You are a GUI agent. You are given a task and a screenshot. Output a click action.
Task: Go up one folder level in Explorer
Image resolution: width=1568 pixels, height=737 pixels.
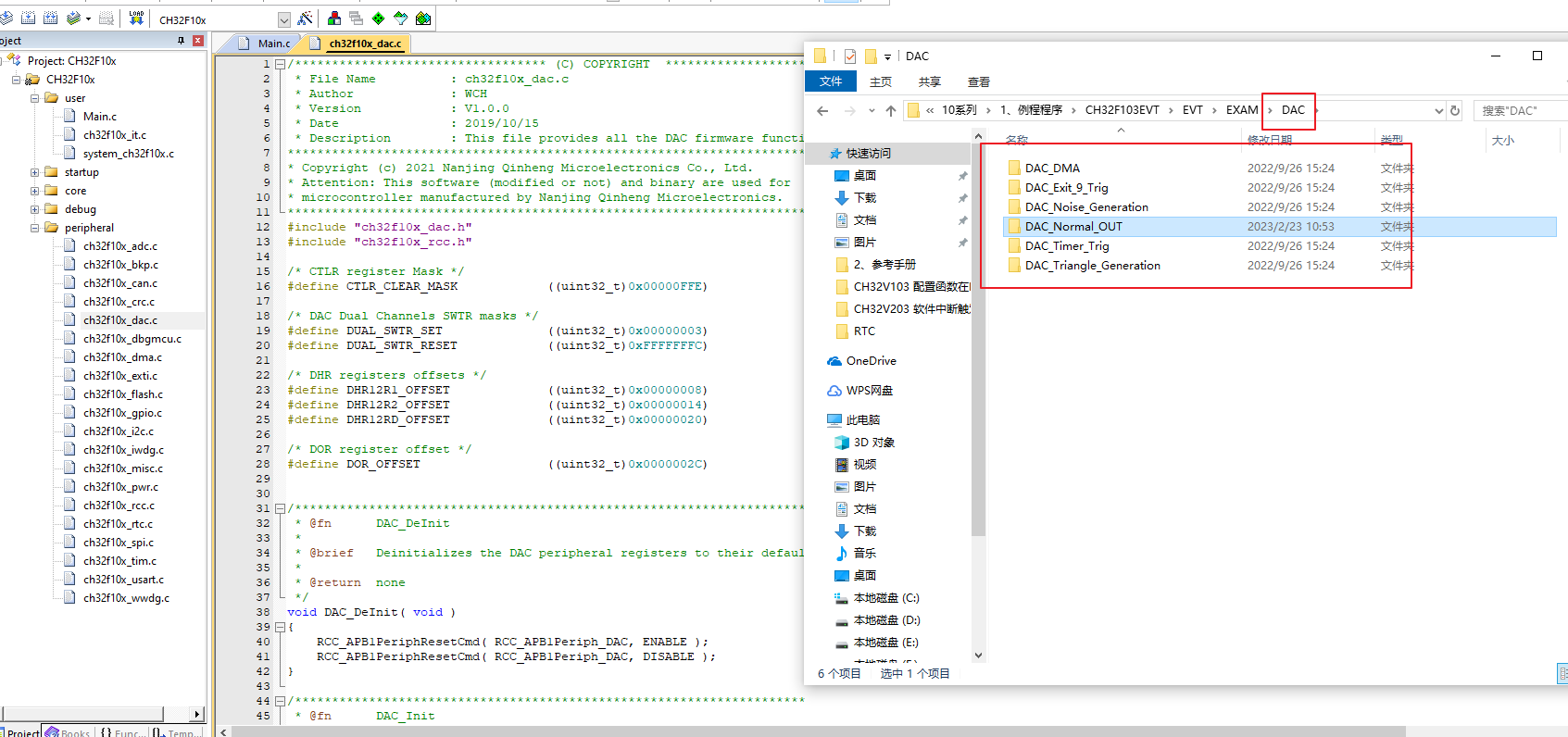(891, 110)
